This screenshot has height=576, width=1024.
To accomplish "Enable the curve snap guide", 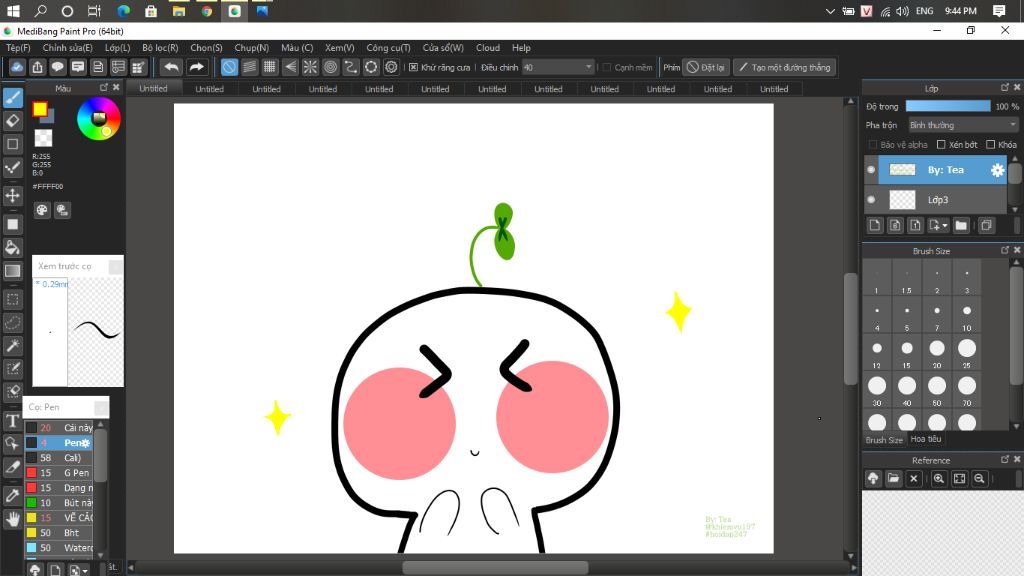I will pos(351,67).
